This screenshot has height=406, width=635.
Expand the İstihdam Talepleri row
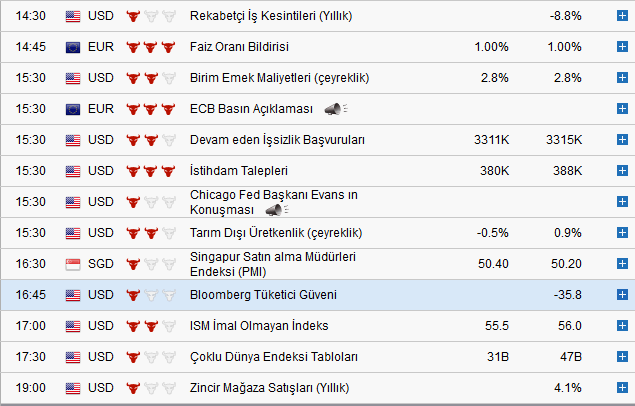(621, 171)
